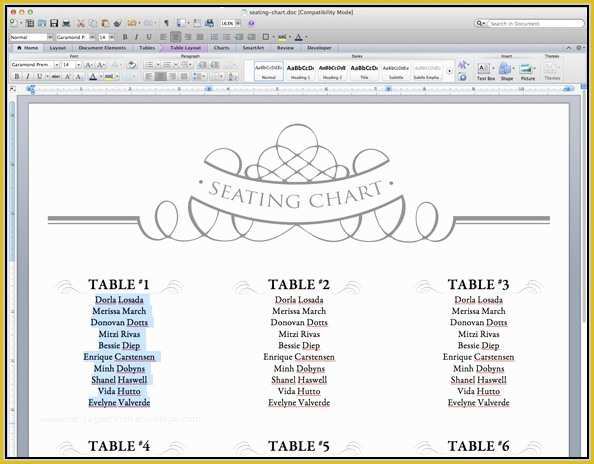Click the Open document icon in toolbar
The height and width of the screenshot is (464, 594).
point(42,23)
